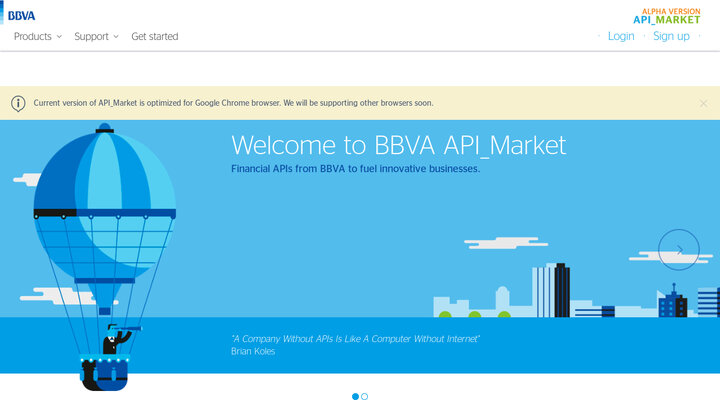Viewport: 720px width, 400px height.
Task: Click the Financial APIs from BBVA tagline
Action: (x=355, y=169)
